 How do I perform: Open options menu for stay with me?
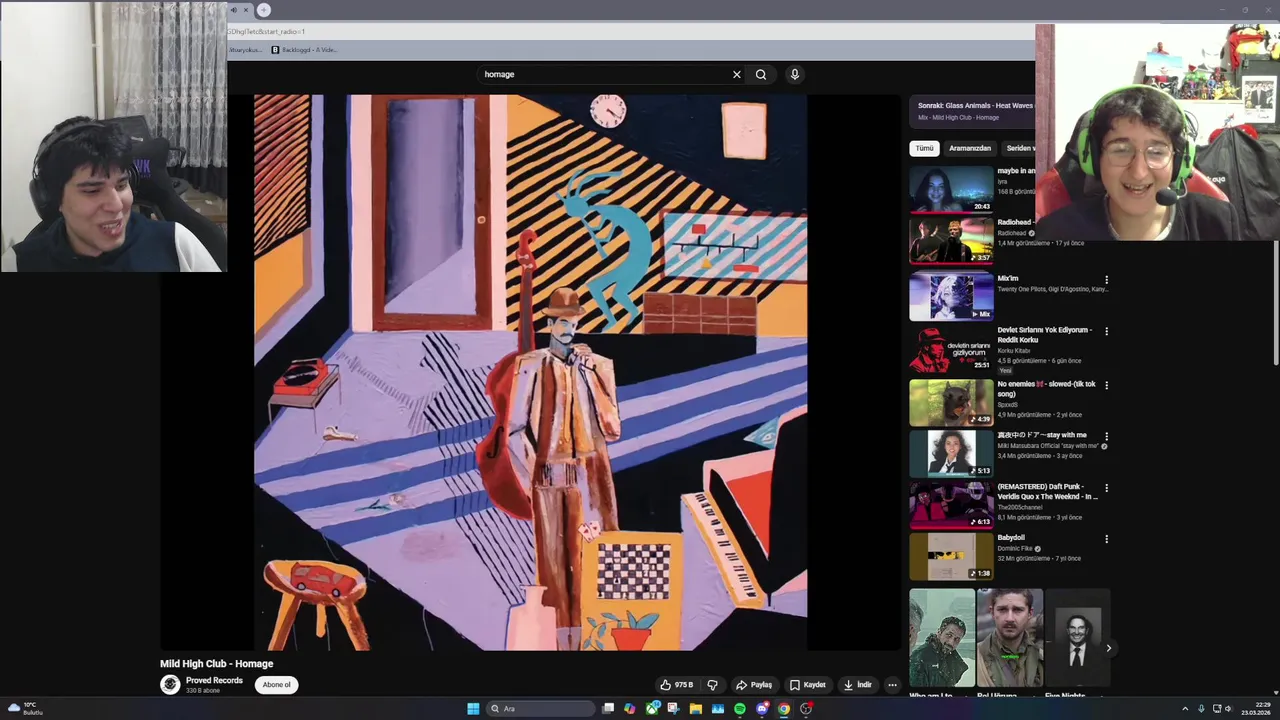[x=1106, y=436]
